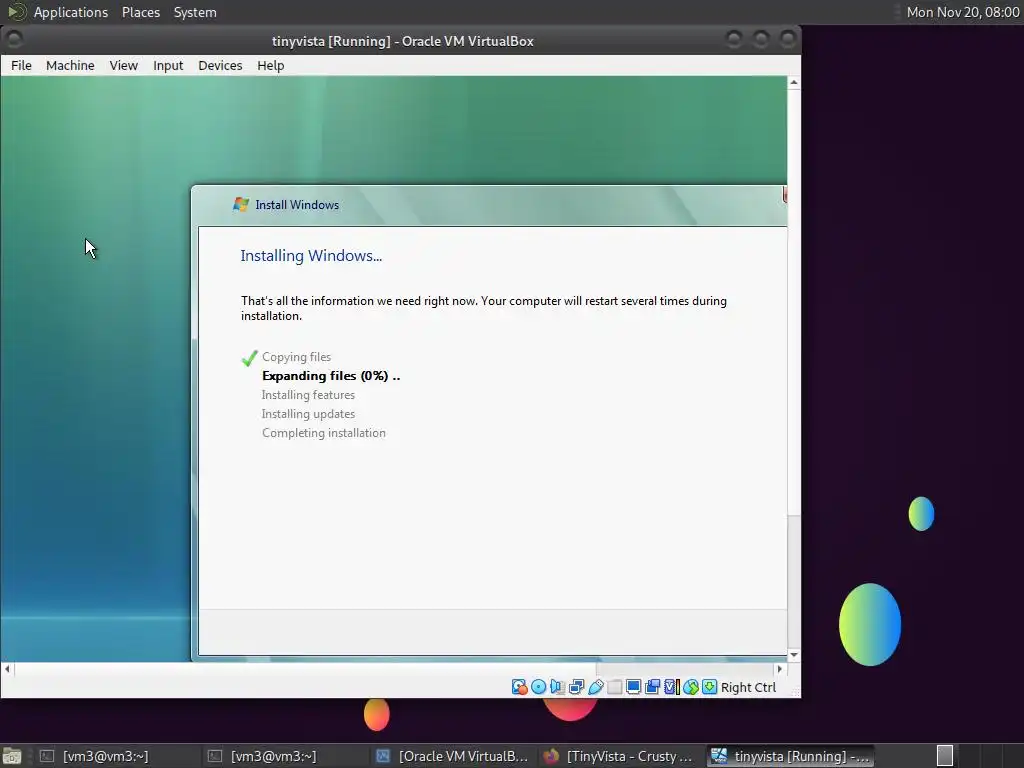Click the keyboard capture green arrow icon
The image size is (1024, 768).
click(x=709, y=687)
